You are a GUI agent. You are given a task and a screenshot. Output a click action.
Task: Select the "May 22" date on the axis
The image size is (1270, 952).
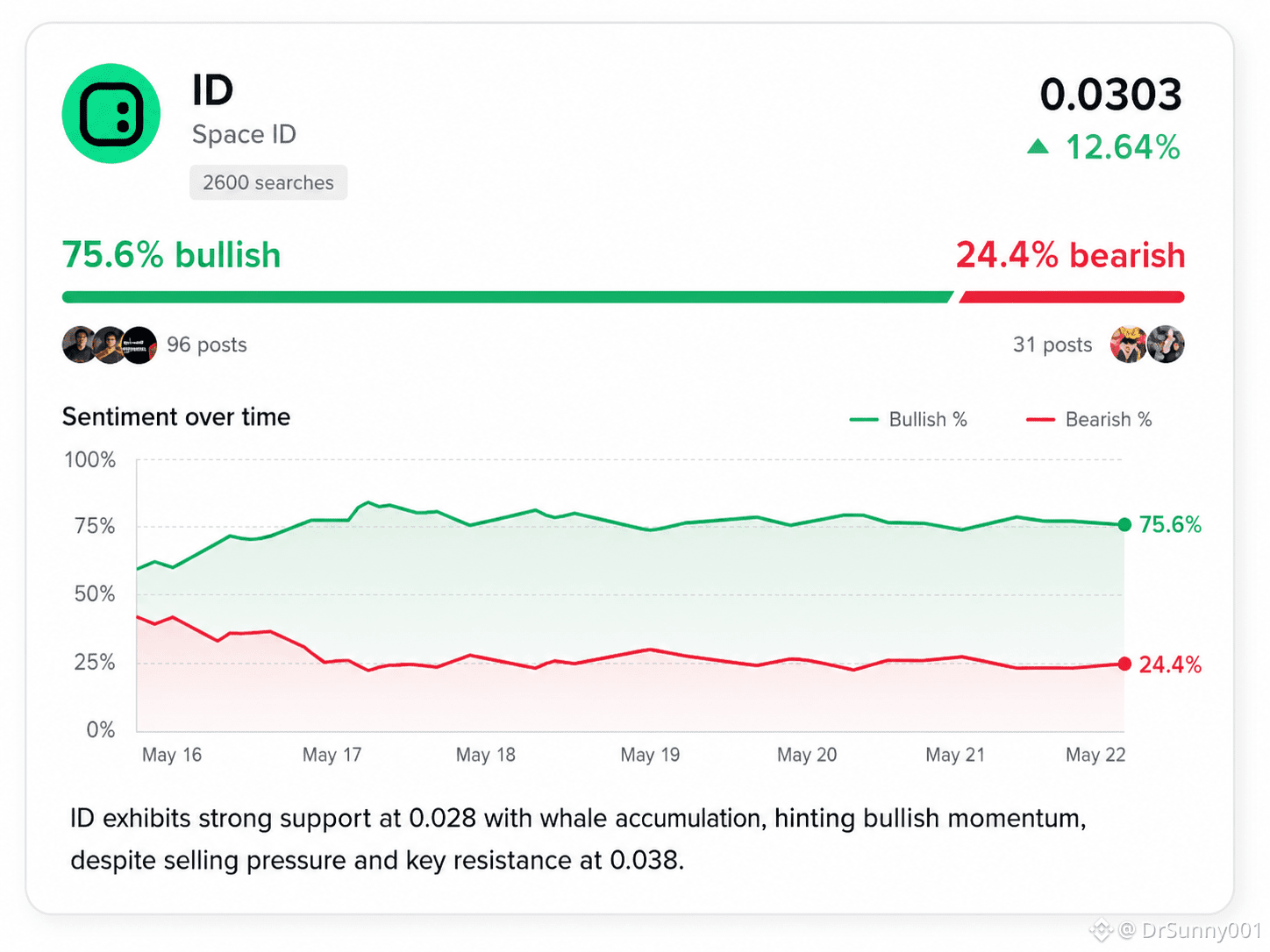point(1095,755)
